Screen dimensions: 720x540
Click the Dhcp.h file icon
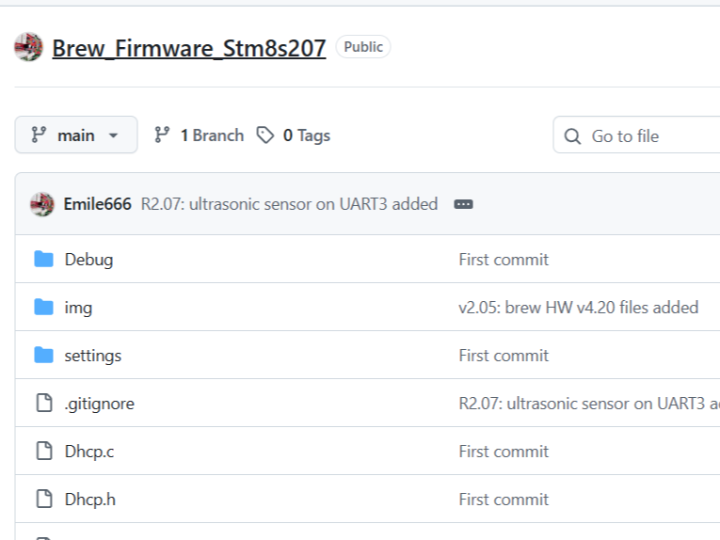44,499
